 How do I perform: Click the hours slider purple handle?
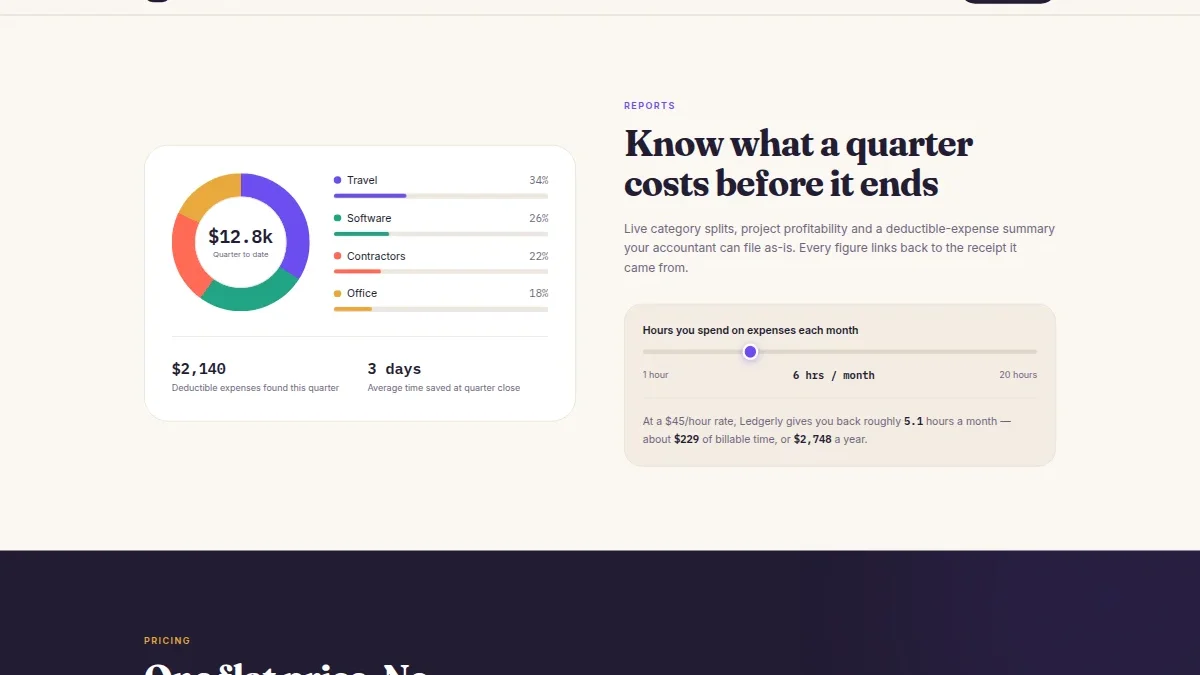pos(750,352)
